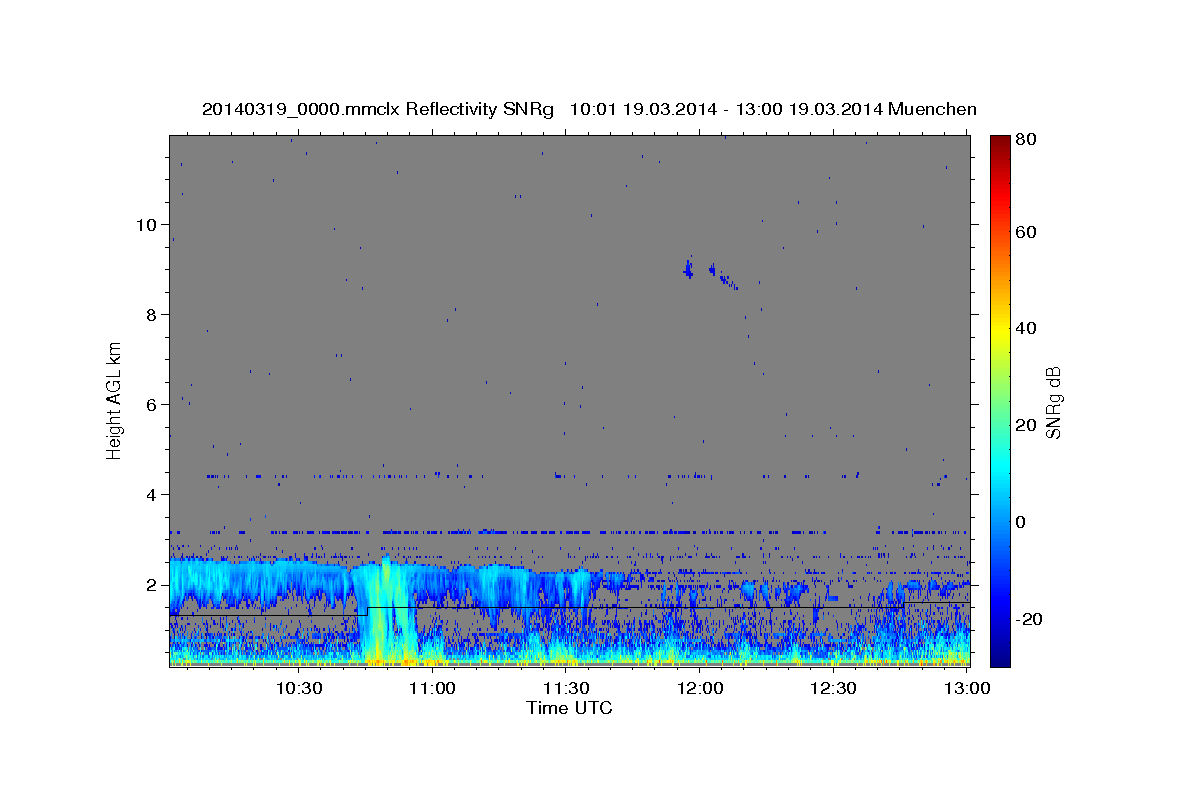Click the colorbar value 60
The width and height of the screenshot is (1200, 800).
[x=1028, y=232]
